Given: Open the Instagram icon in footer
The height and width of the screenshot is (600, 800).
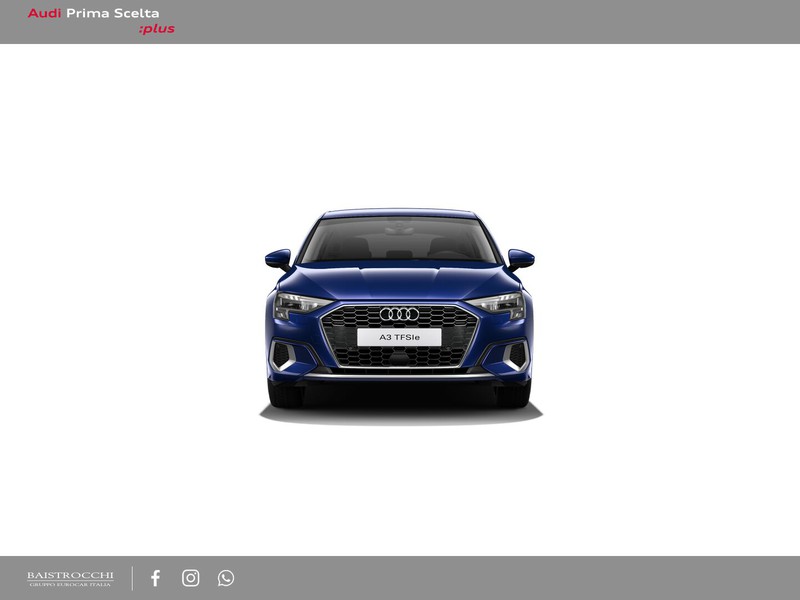Looking at the screenshot, I should point(191,578).
